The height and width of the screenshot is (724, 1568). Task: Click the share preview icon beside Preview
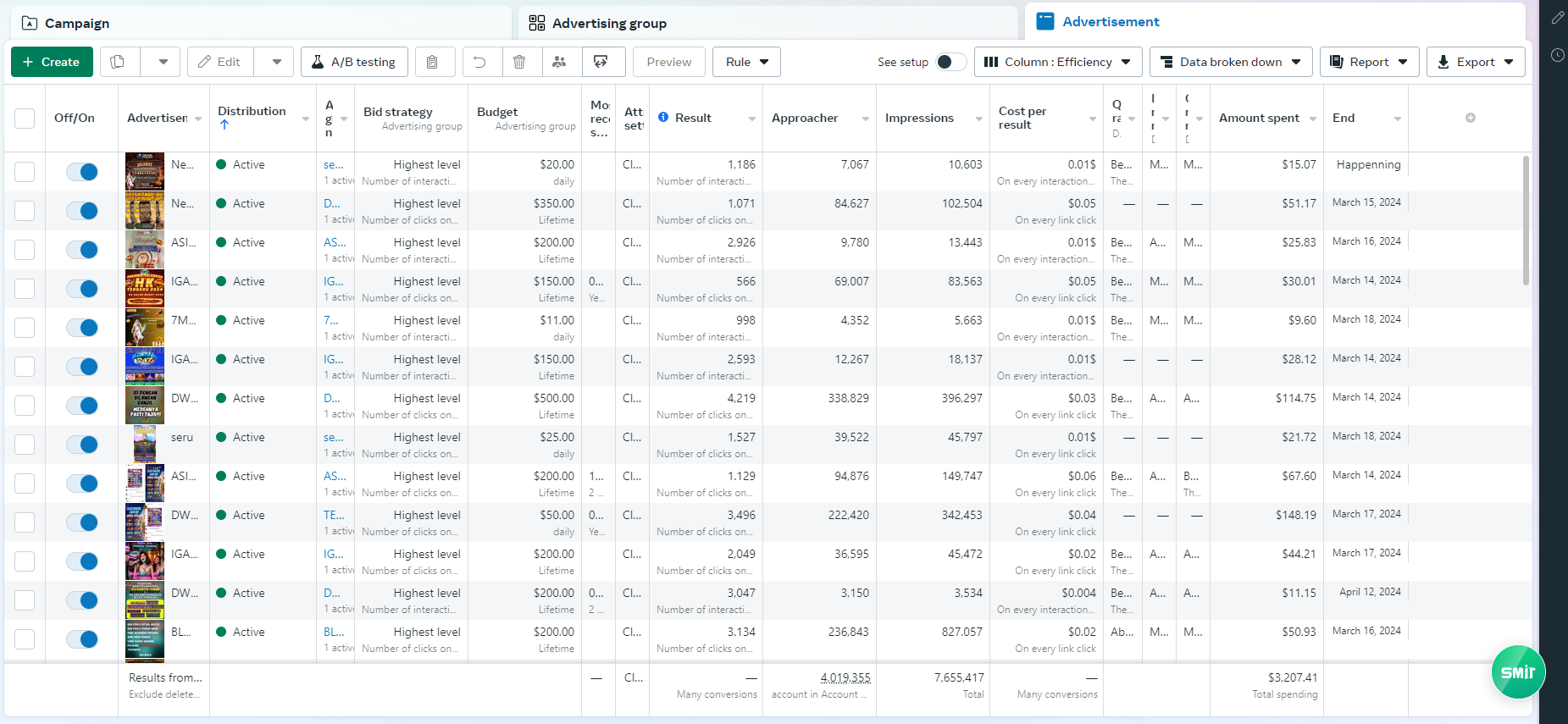(x=601, y=62)
